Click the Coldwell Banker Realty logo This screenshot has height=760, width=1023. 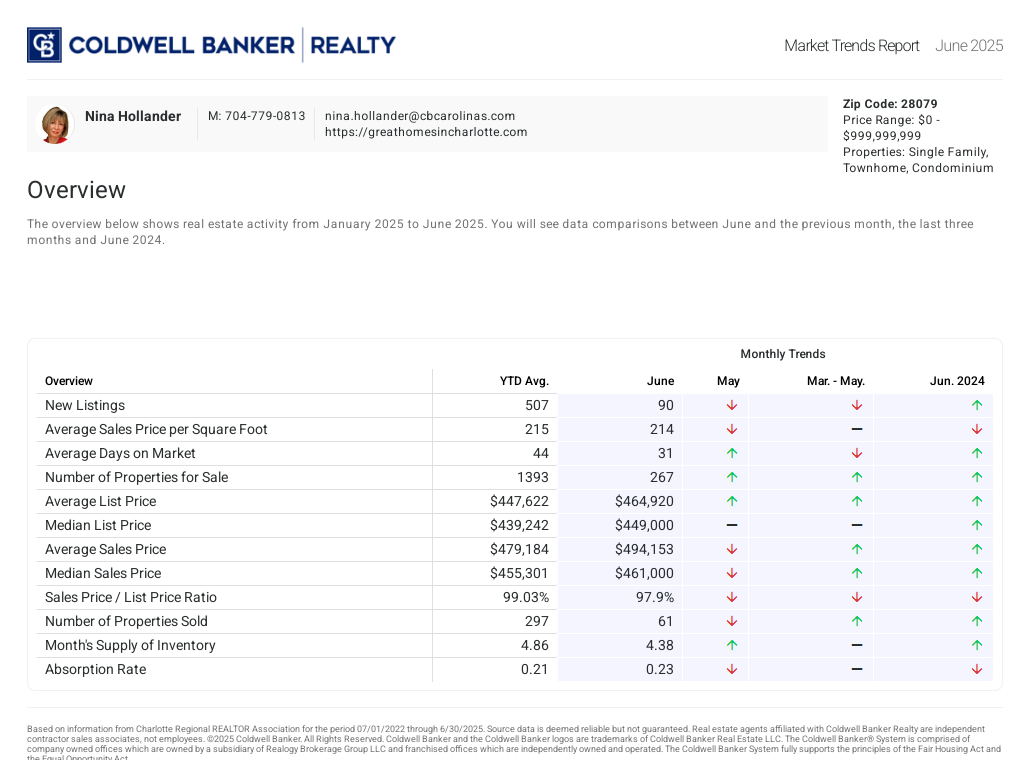point(211,45)
